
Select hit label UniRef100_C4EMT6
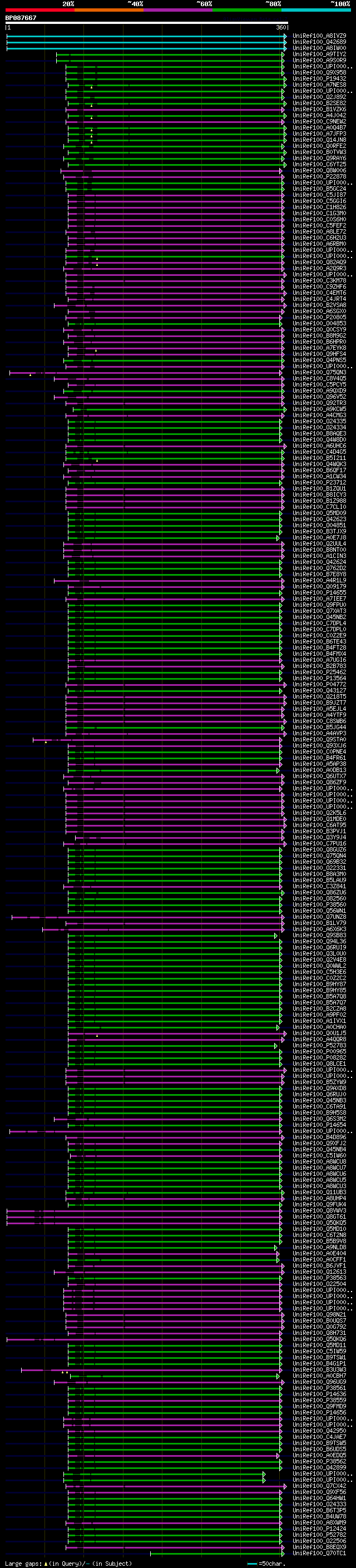319,293
